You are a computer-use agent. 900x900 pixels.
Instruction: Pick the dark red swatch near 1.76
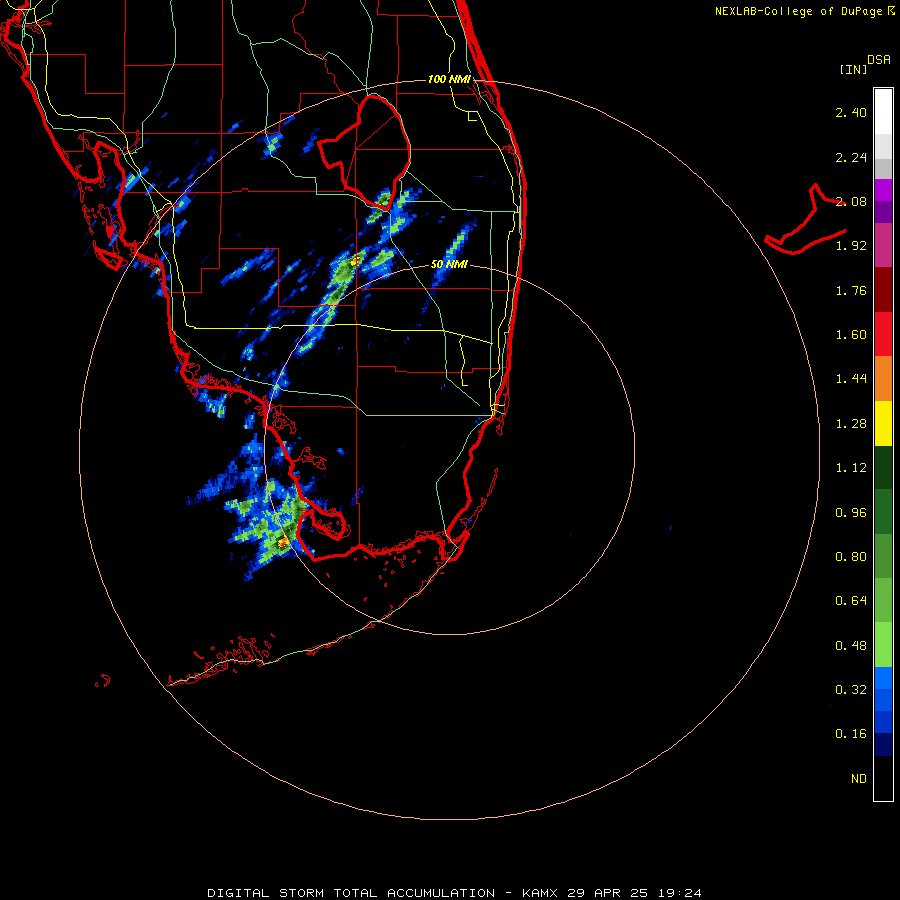(x=883, y=290)
